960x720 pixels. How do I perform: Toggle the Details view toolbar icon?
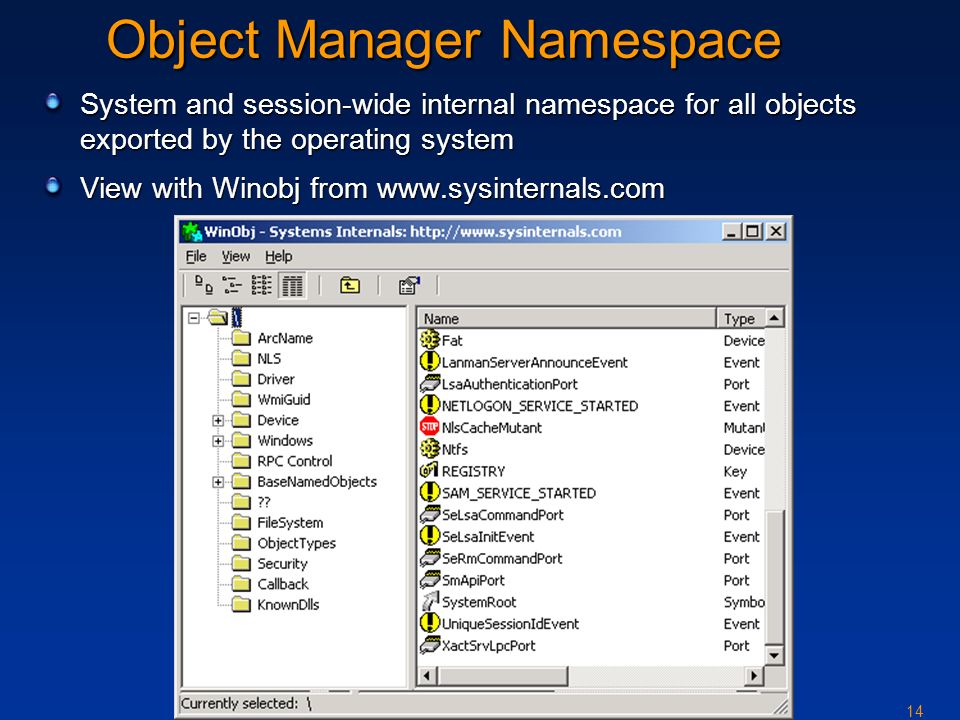click(292, 285)
